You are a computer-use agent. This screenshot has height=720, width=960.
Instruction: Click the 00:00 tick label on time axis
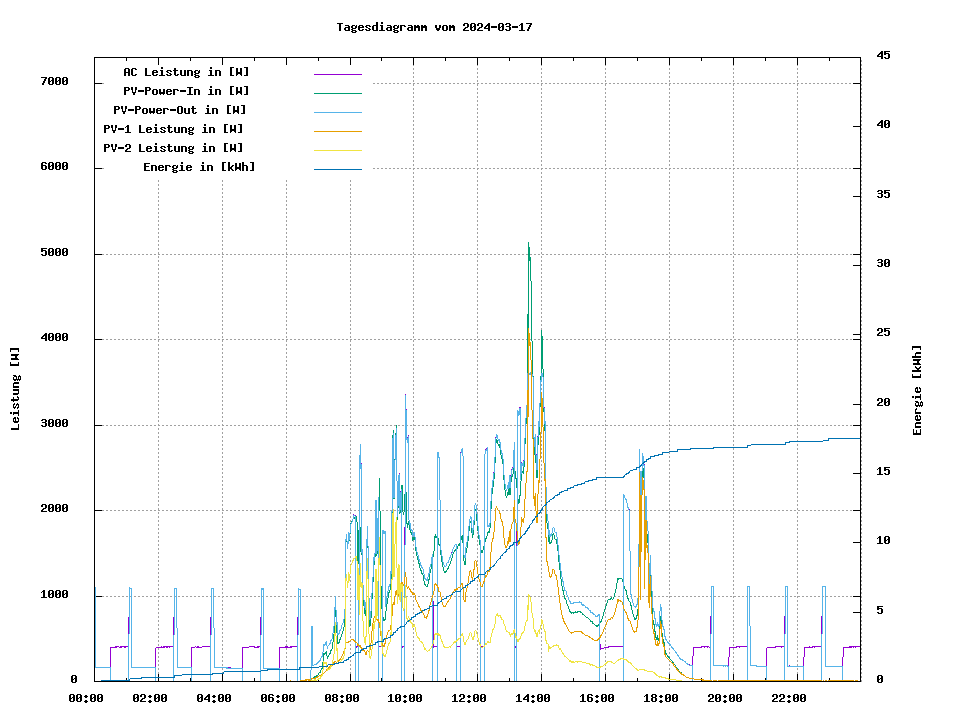click(86, 698)
